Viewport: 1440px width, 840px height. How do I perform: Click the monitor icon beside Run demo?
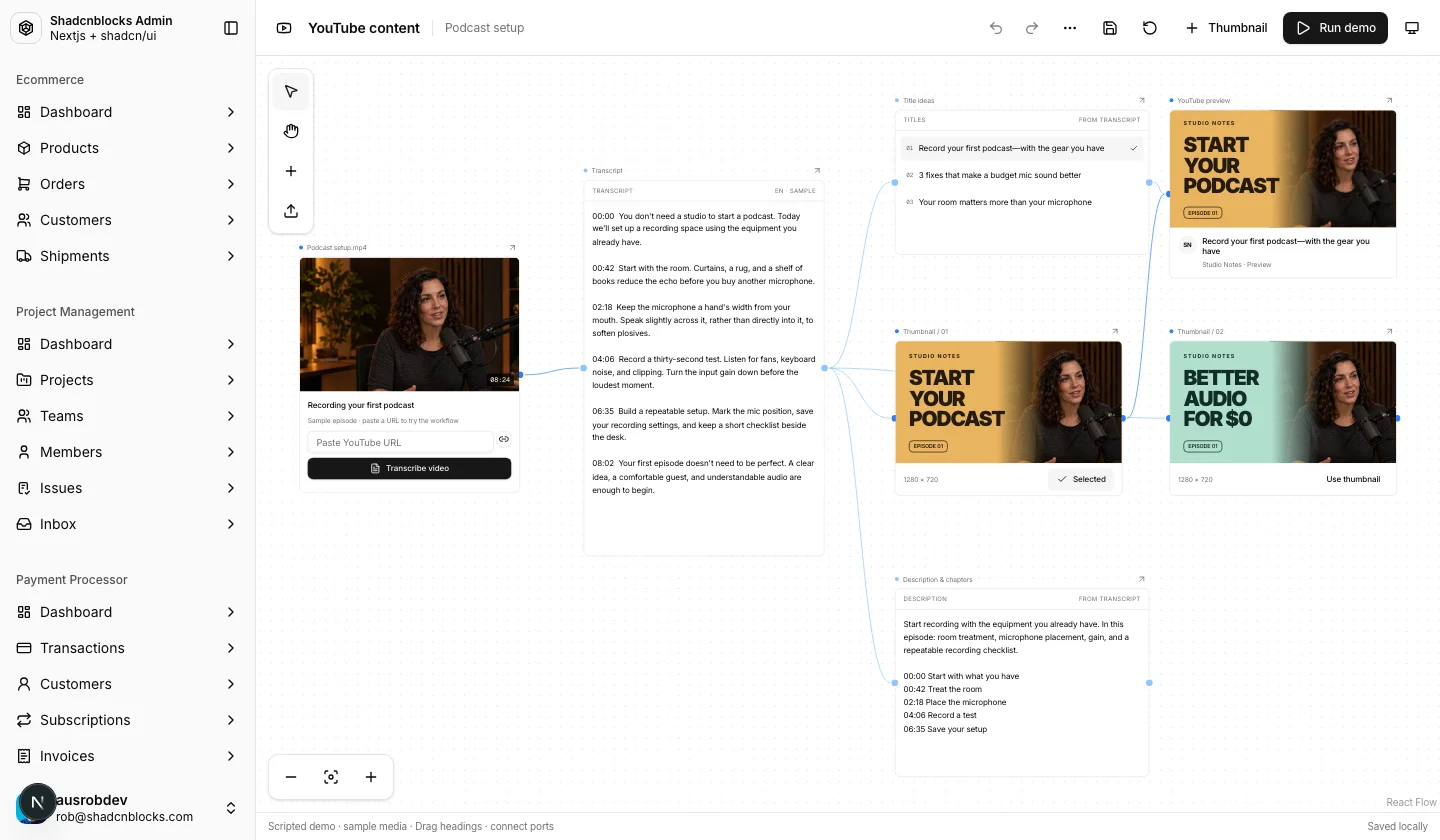(x=1412, y=28)
